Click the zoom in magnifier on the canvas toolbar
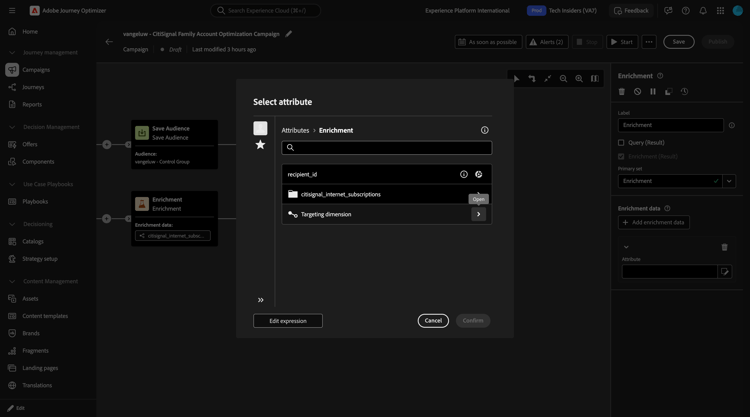The width and height of the screenshot is (750, 417). pos(579,78)
